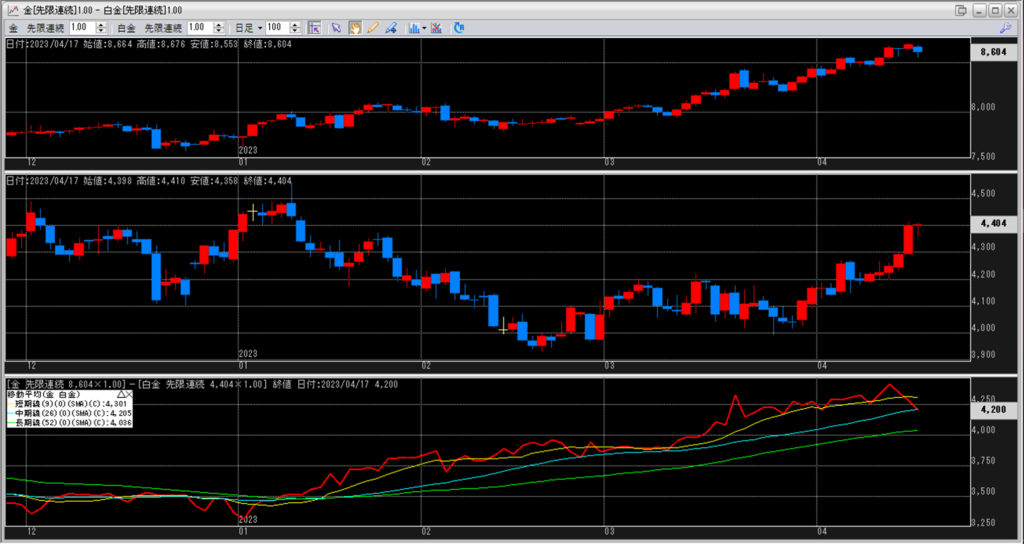Viewport: 1024px width, 544px height.
Task: Close the chart window
Action: tap(1011, 10)
